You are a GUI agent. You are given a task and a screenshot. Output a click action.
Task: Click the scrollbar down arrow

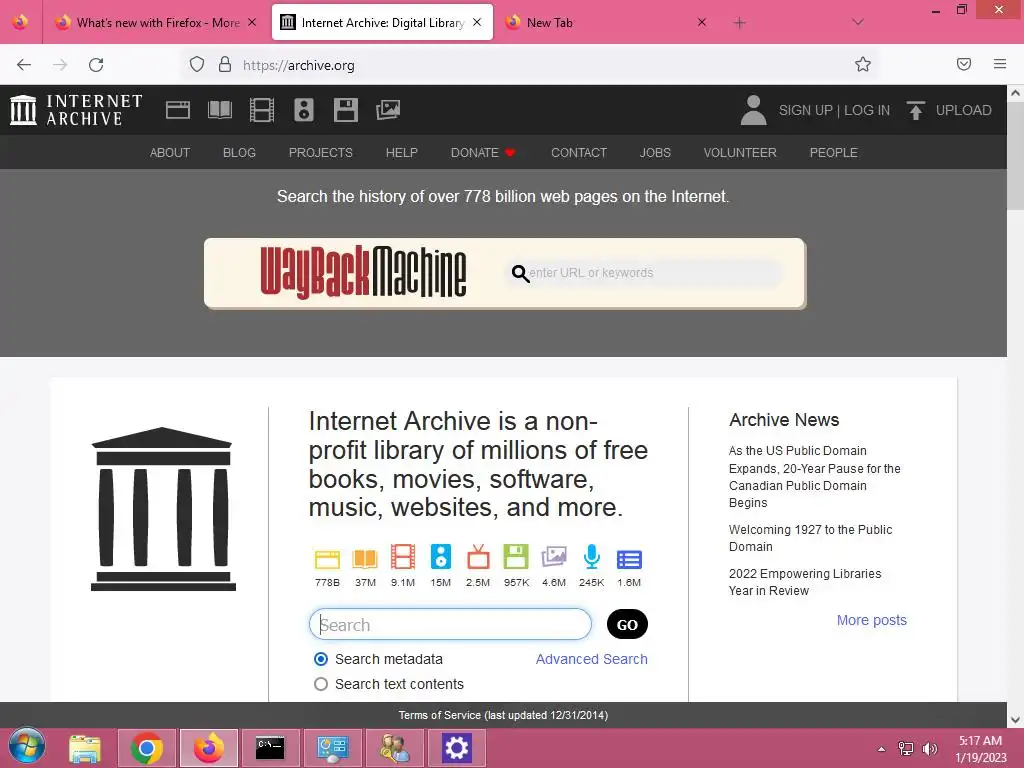click(1015, 720)
